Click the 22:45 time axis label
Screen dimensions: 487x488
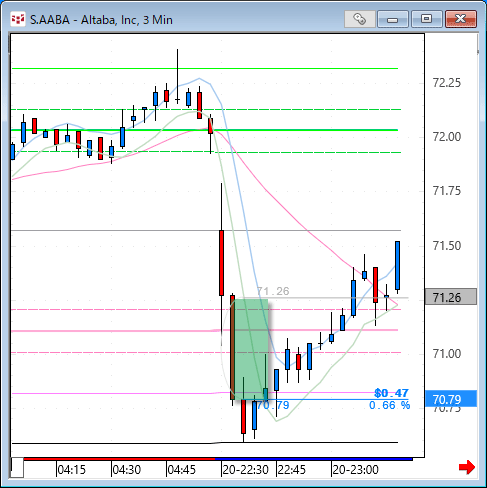click(x=291, y=470)
